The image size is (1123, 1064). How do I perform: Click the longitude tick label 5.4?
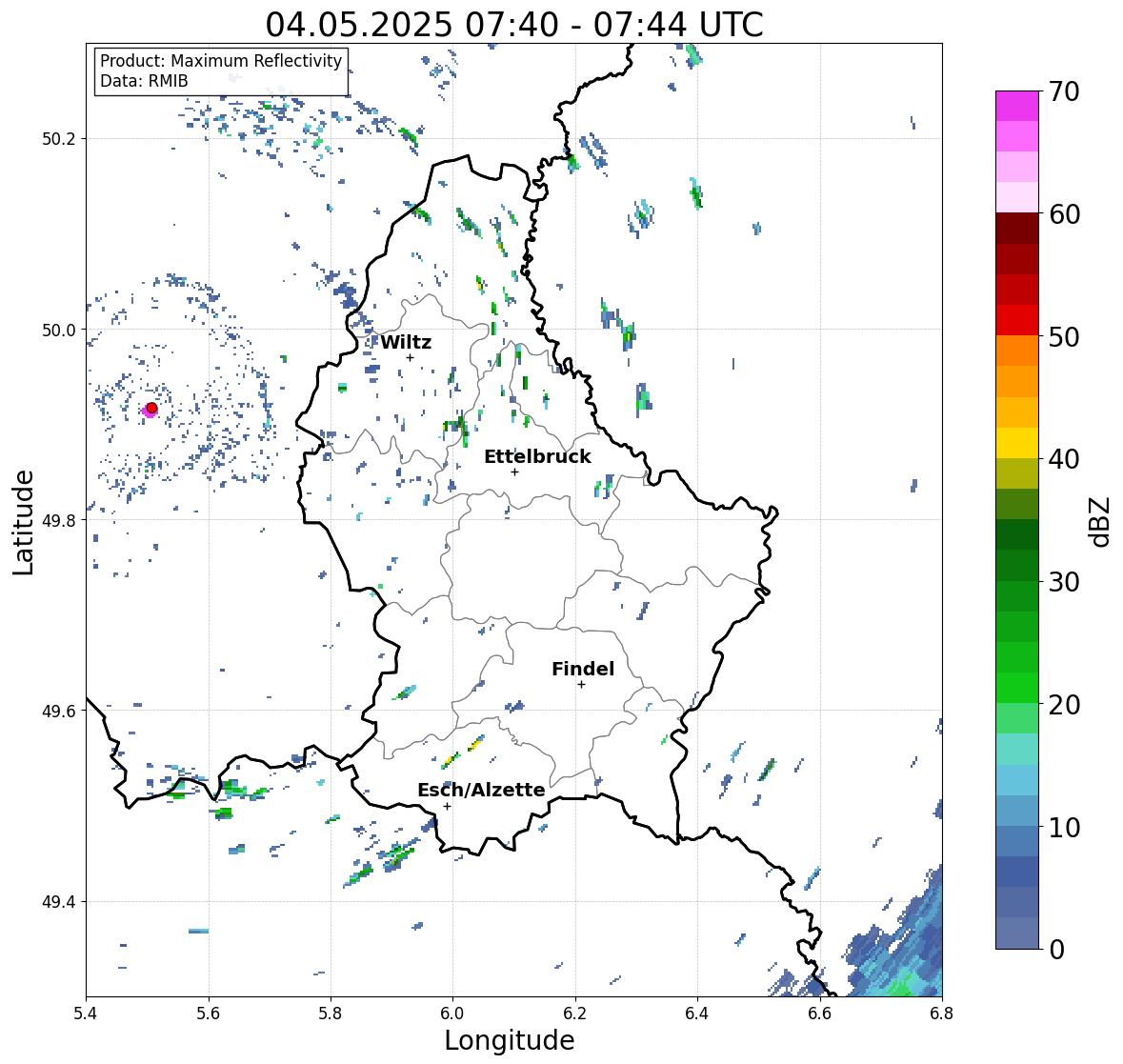(86, 1013)
